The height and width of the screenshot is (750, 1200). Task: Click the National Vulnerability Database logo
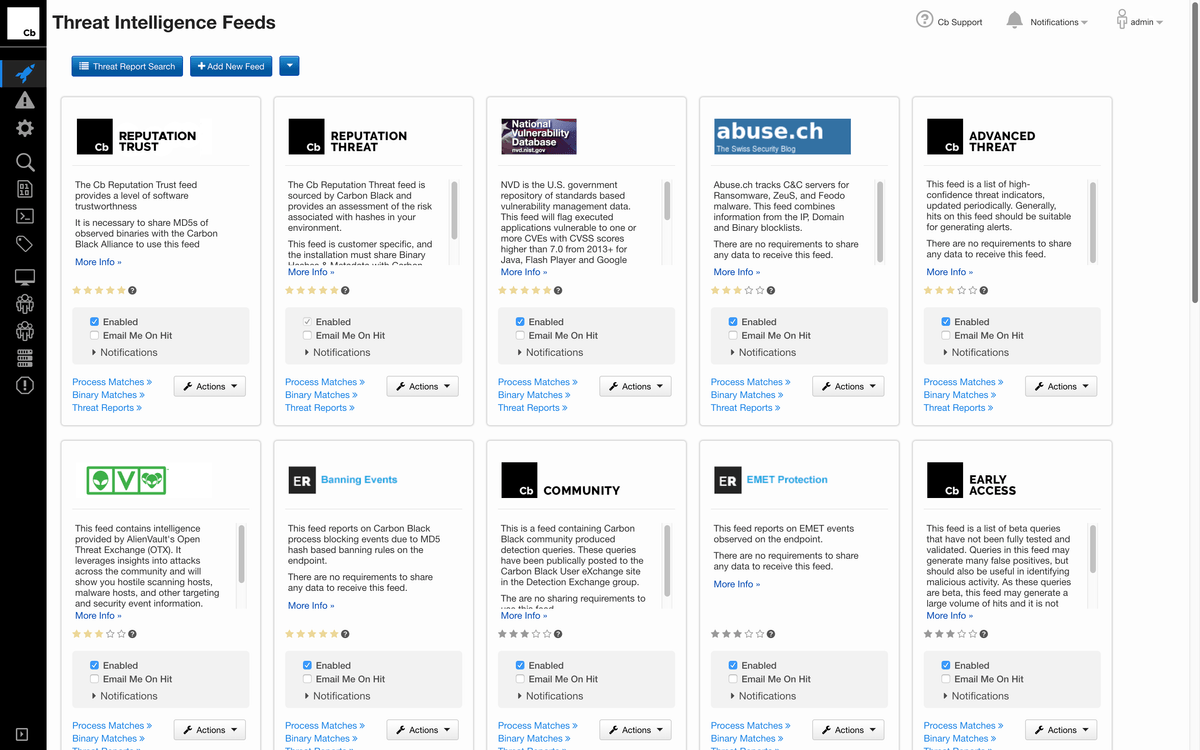point(539,136)
